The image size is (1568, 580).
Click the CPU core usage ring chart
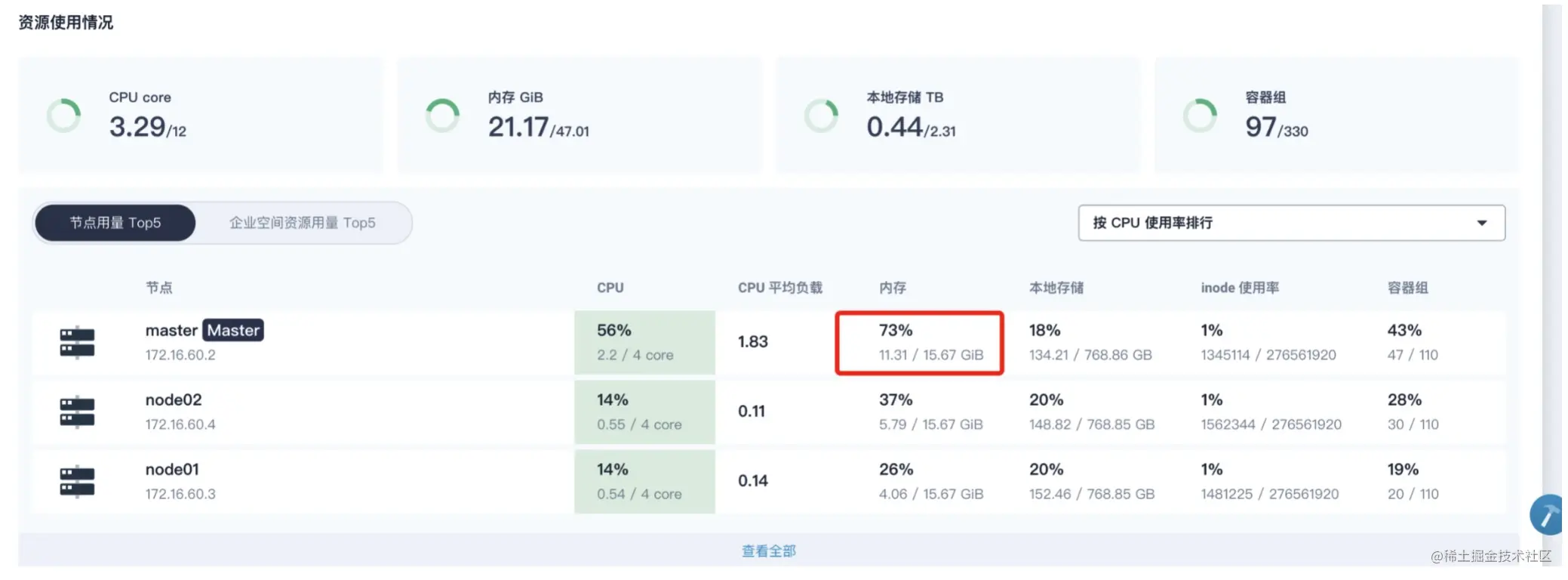click(64, 116)
